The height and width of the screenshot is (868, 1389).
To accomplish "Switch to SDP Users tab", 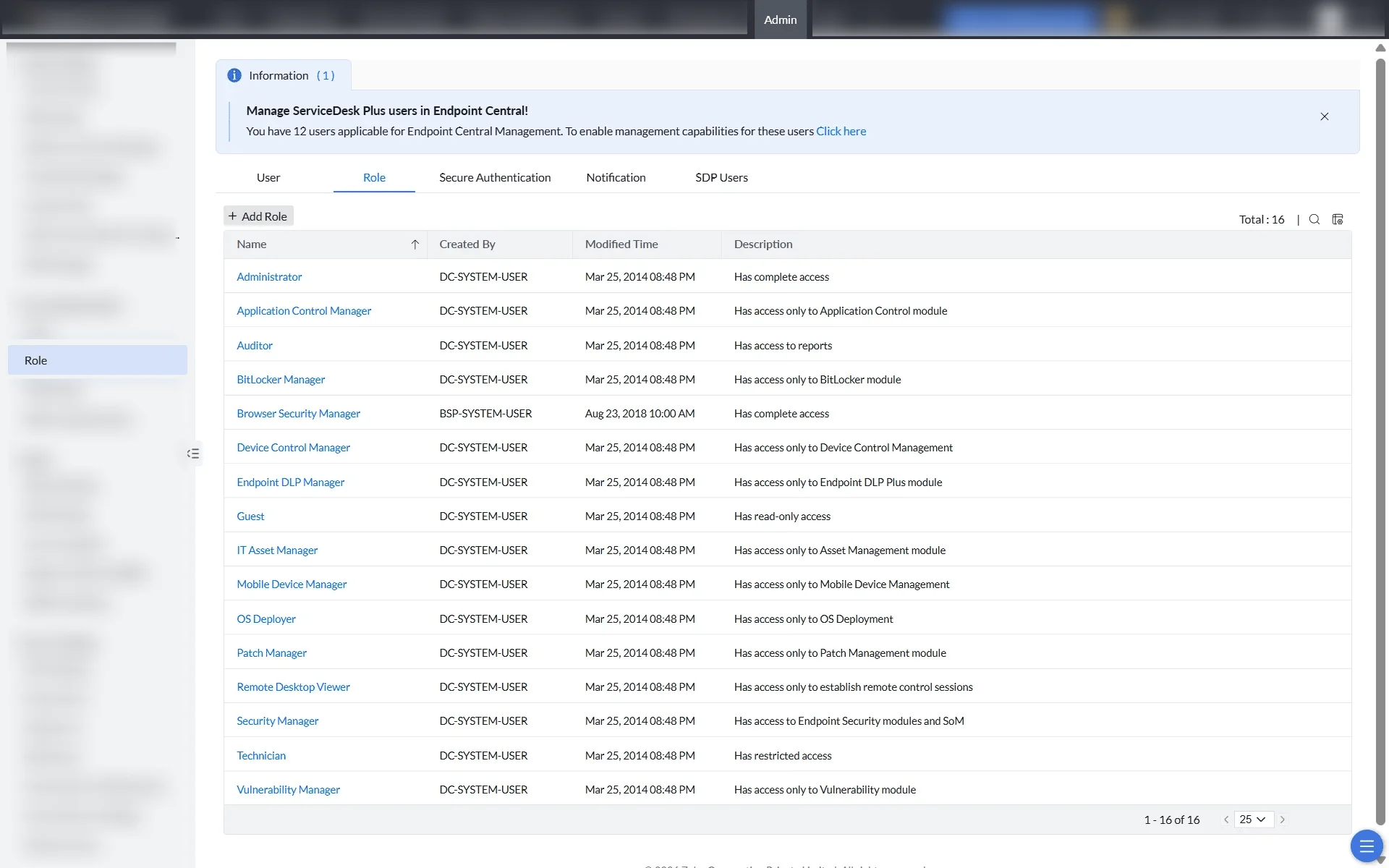I will 721,177.
